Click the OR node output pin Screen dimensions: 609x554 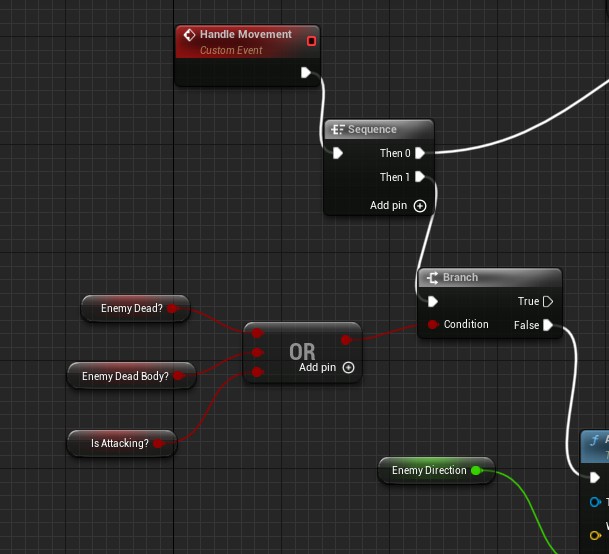coord(346,340)
